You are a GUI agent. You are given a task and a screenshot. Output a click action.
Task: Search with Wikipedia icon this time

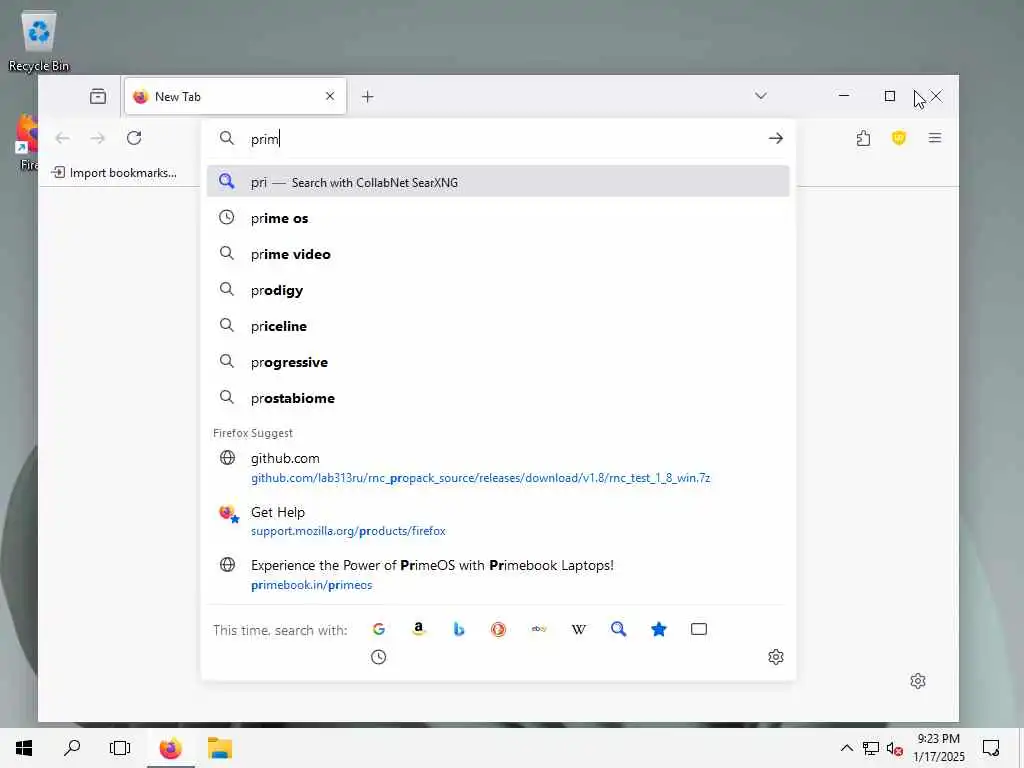[579, 629]
